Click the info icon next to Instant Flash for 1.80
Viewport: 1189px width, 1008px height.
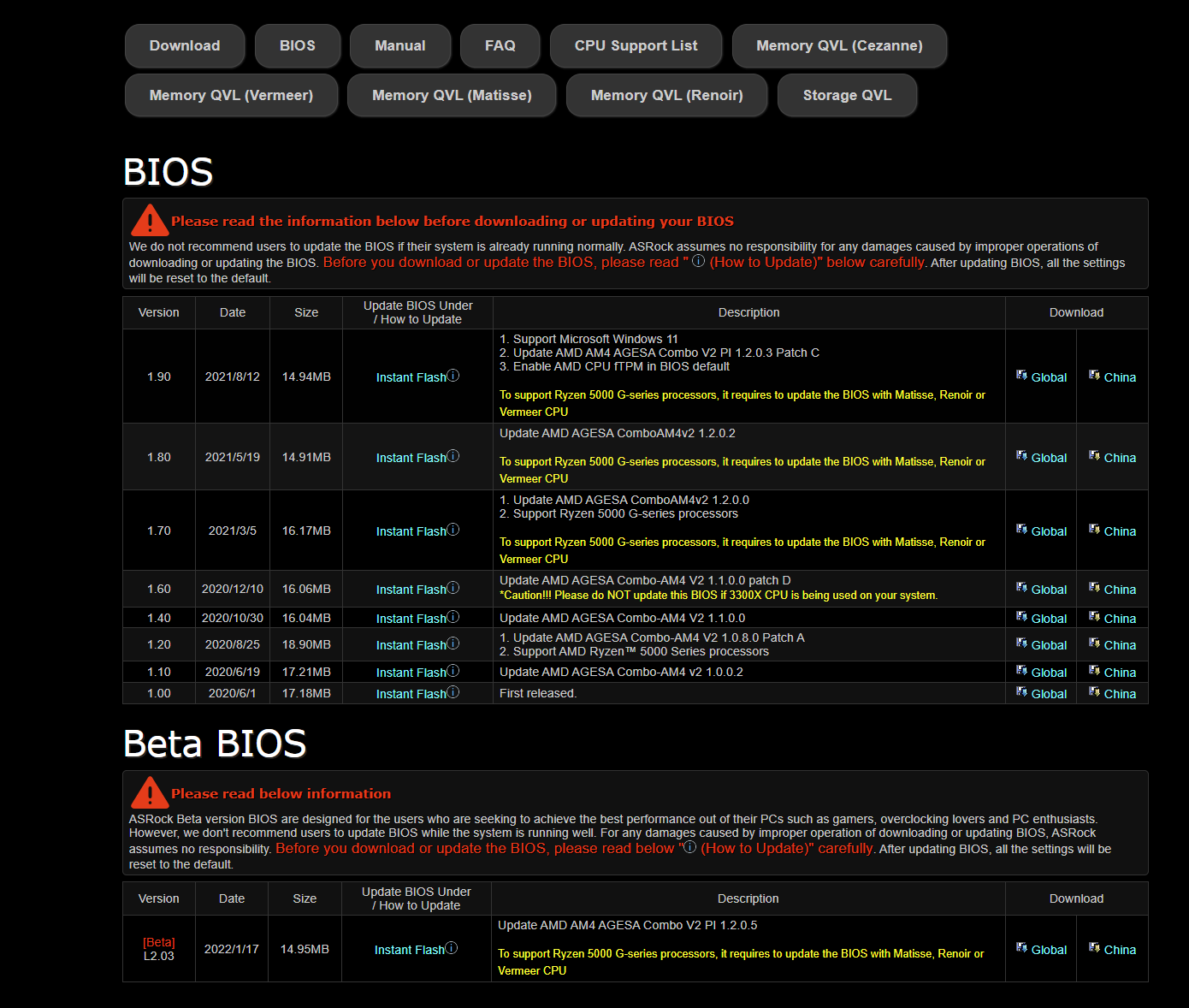coord(453,455)
